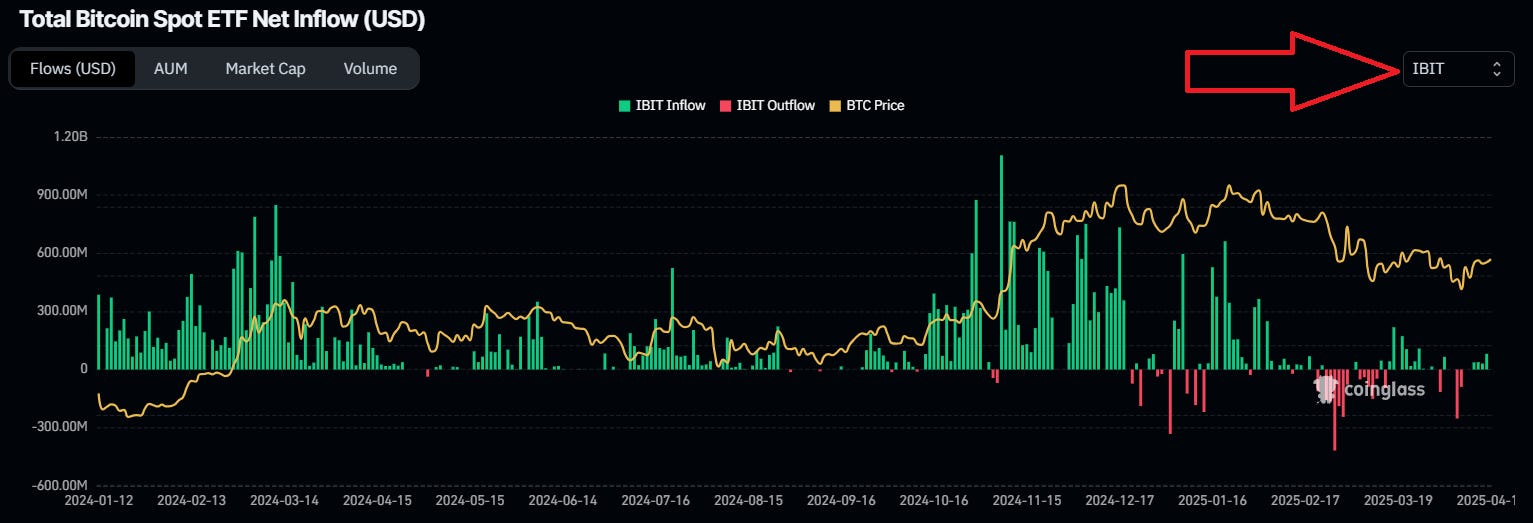Click the 2024-02-13 date label
The image size is (1533, 523).
pyautogui.click(x=192, y=499)
